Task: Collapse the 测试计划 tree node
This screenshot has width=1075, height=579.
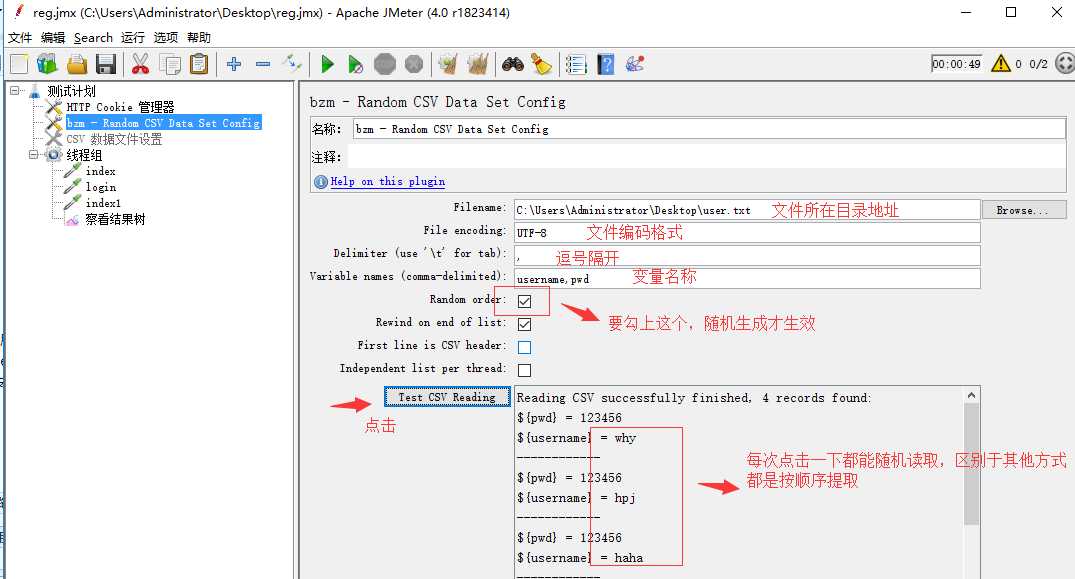Action: click(x=14, y=90)
